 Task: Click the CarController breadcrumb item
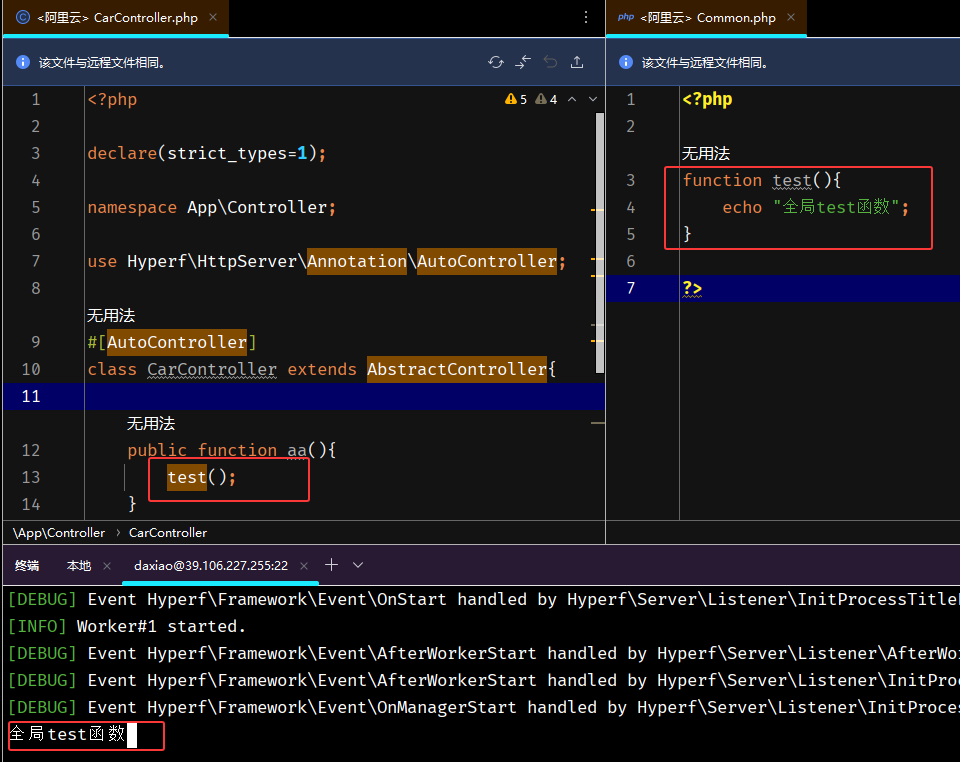click(168, 533)
